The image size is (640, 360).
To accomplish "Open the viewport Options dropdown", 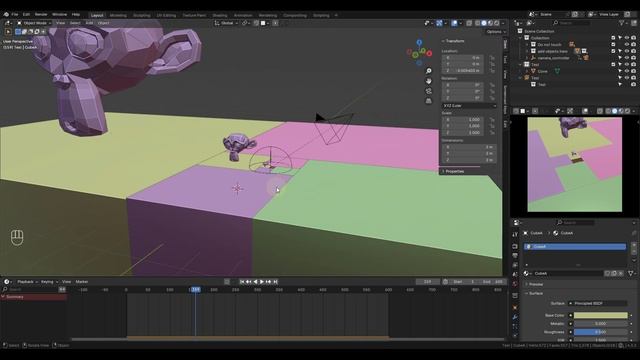I will pos(496,31).
